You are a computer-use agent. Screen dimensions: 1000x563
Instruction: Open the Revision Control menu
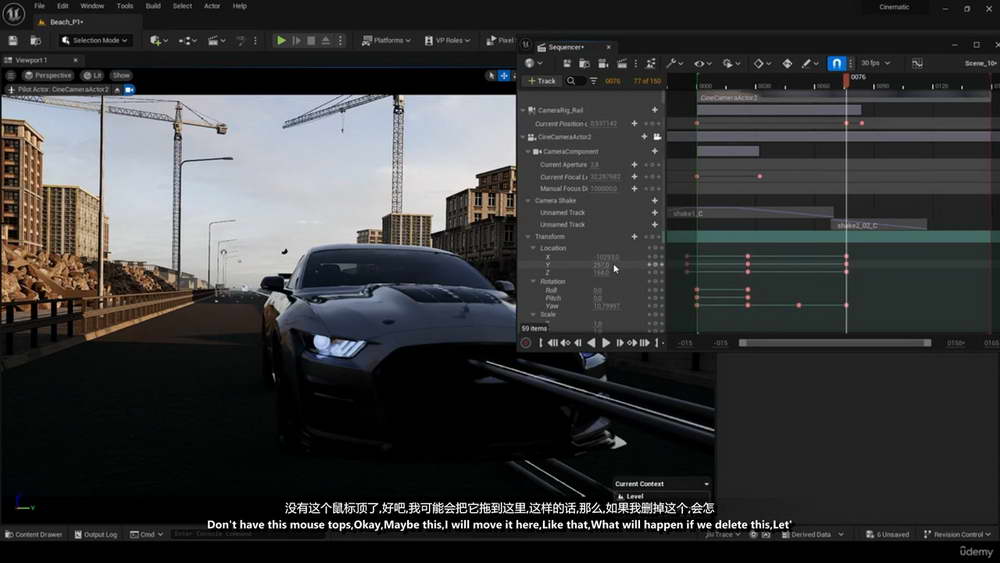click(x=957, y=534)
